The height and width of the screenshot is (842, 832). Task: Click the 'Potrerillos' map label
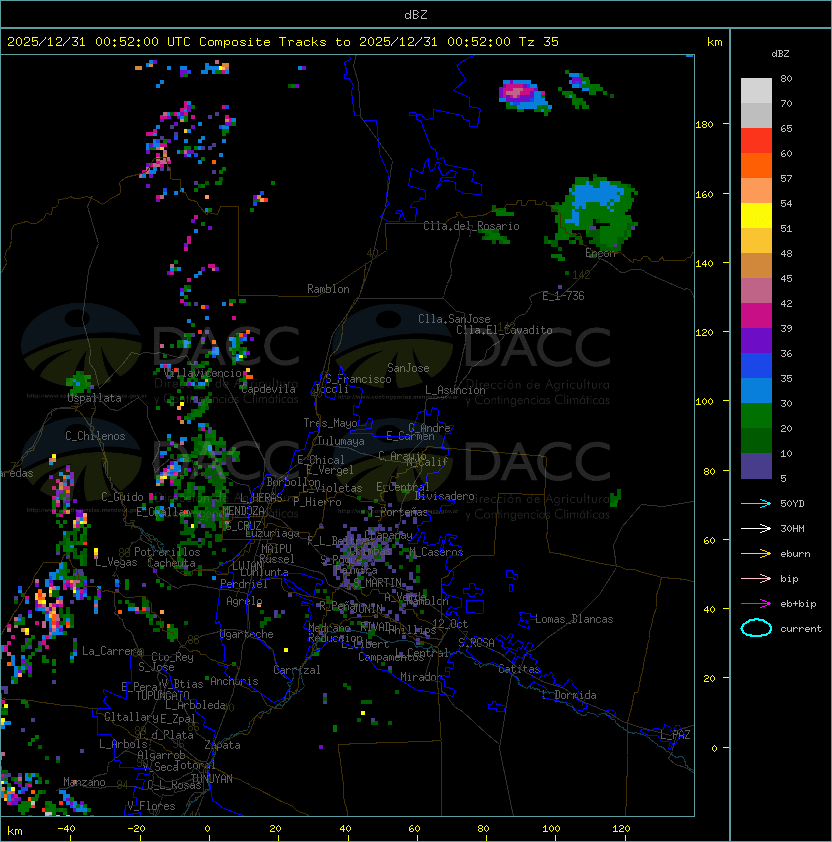[x=167, y=552]
